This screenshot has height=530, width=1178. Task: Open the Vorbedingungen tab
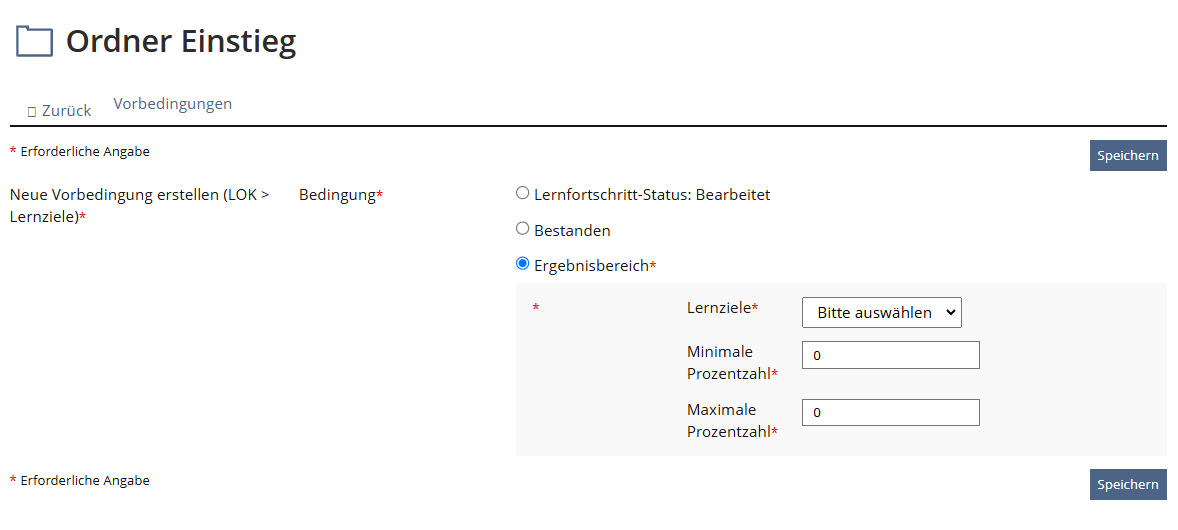[x=173, y=103]
